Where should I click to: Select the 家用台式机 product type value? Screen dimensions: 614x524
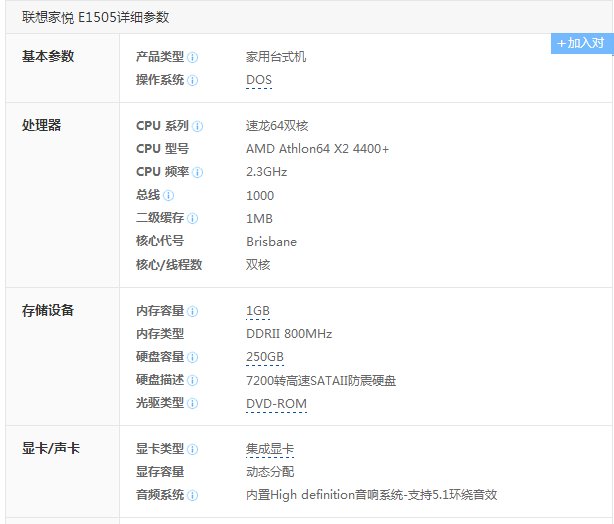pyautogui.click(x=276, y=57)
